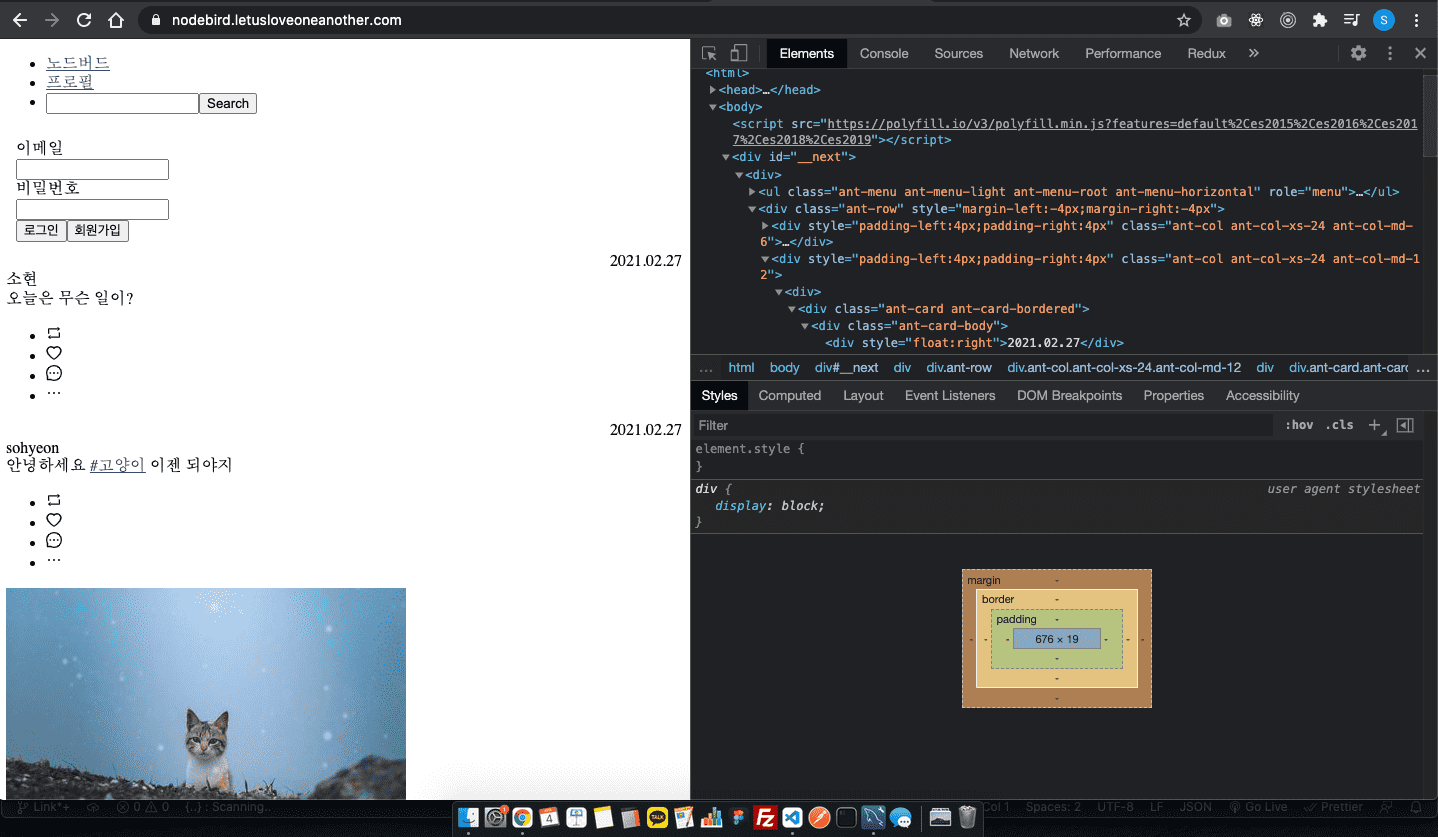Screen dimensions: 1438x837
Task: Collapse the div ant-row node
Action: click(x=752, y=209)
